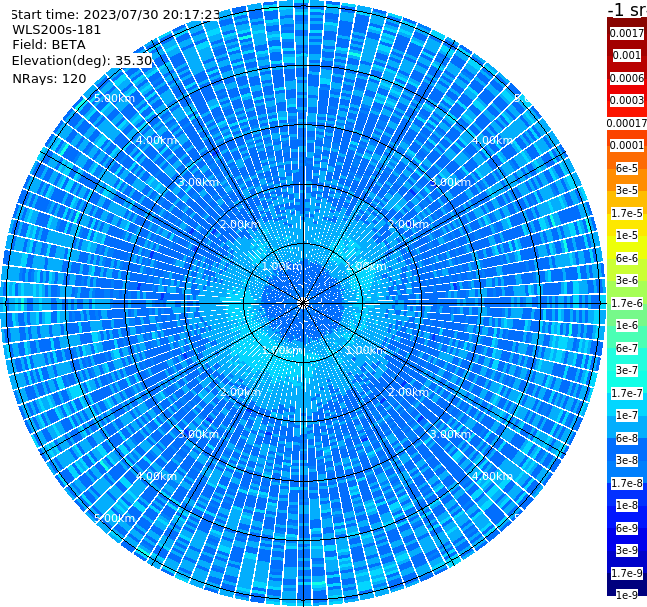The image size is (647, 607).
Task: Click the '1.7e-8' colorbar label
Action: (x=627, y=483)
